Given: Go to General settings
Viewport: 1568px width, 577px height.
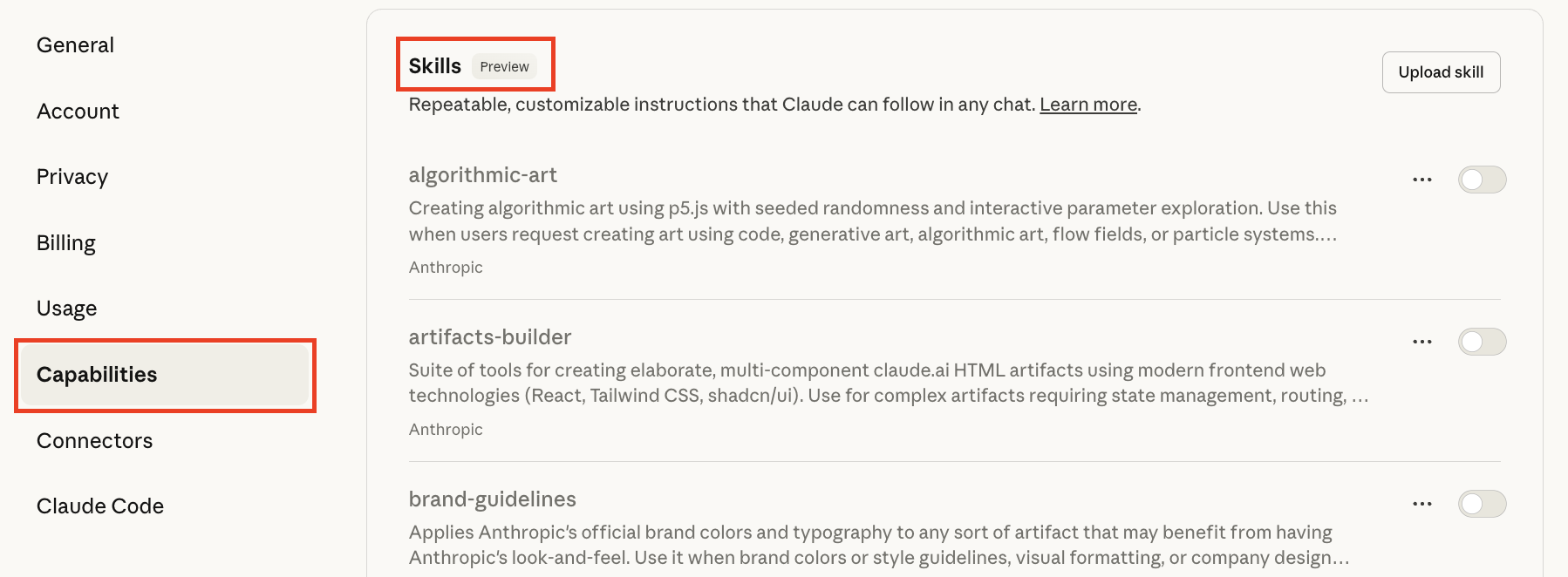Looking at the screenshot, I should [x=76, y=45].
